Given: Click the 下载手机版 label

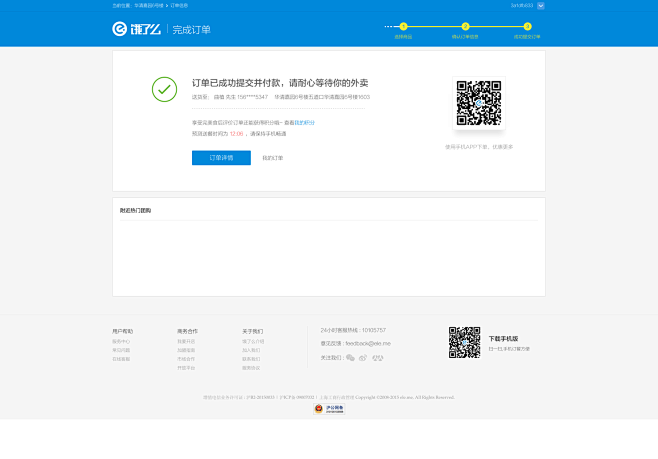Looking at the screenshot, I should pos(503,339).
